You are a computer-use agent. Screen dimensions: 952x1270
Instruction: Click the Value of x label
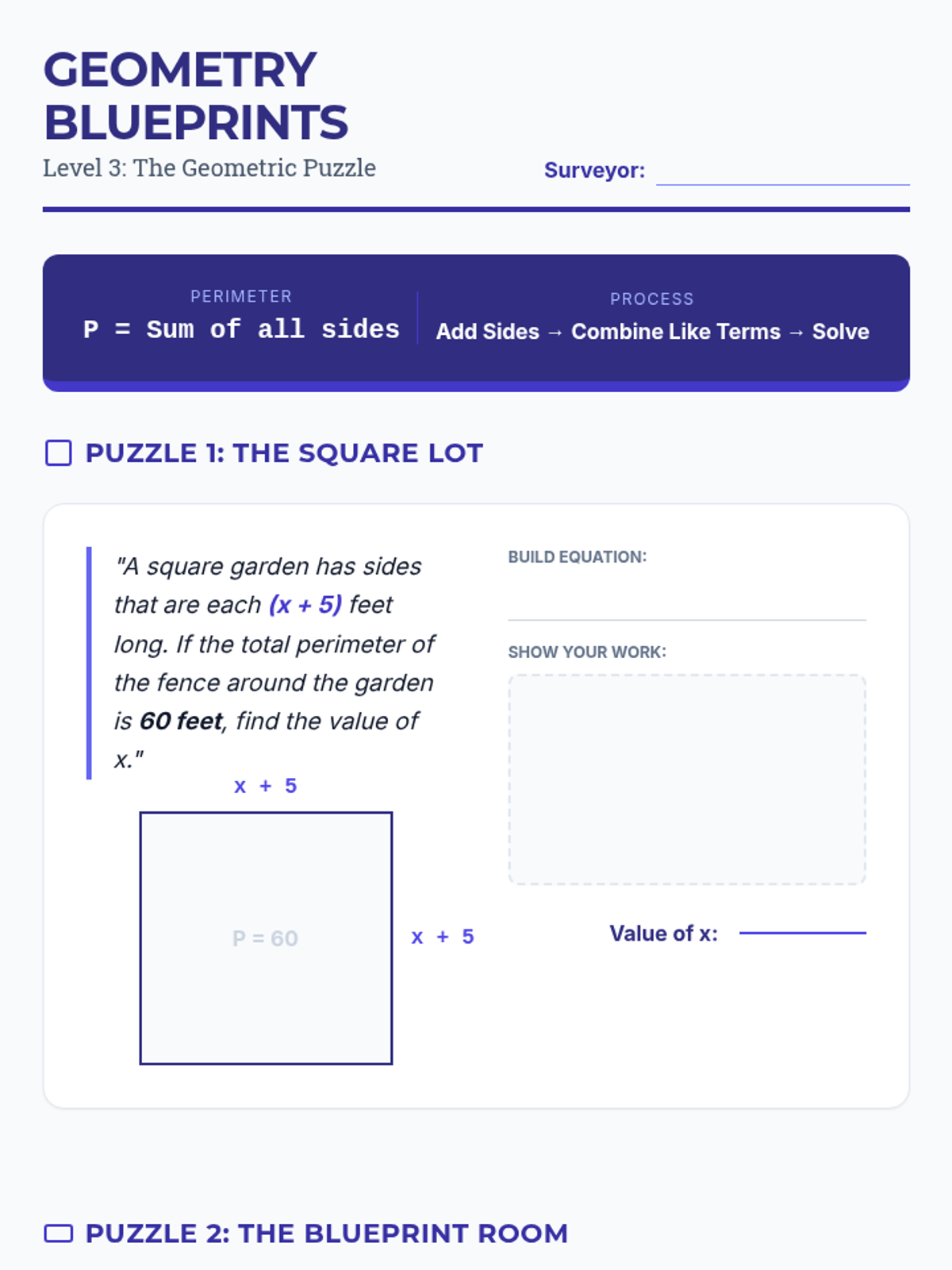[663, 933]
